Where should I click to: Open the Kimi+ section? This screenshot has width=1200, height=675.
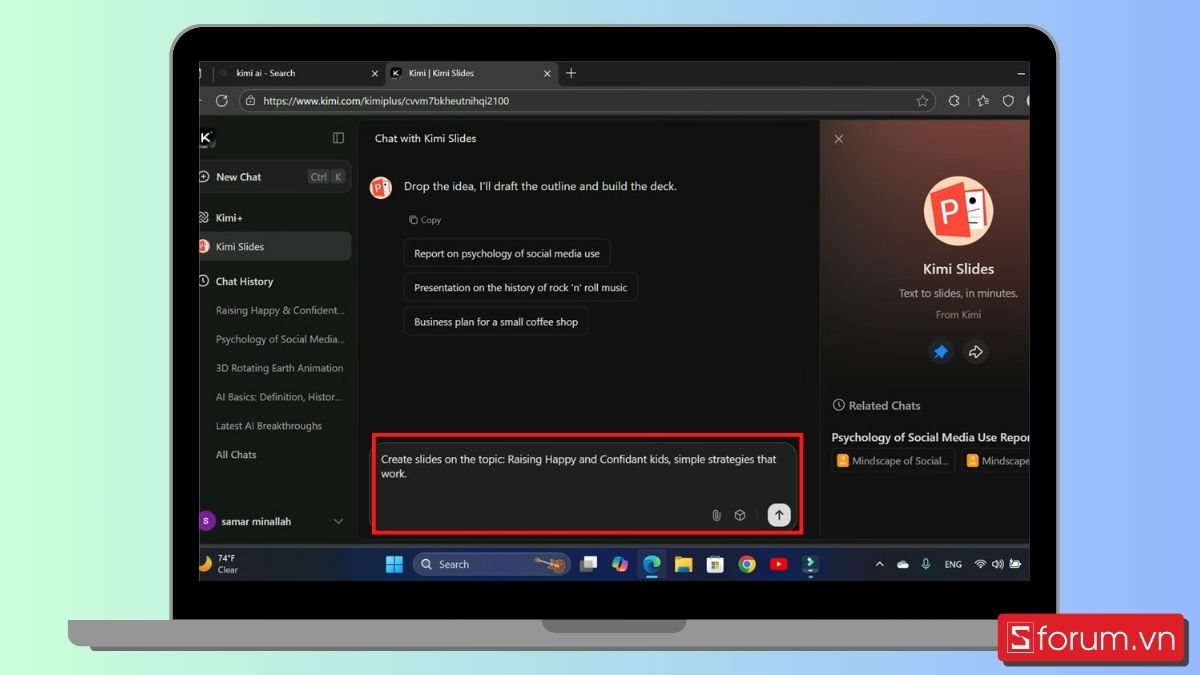229,217
